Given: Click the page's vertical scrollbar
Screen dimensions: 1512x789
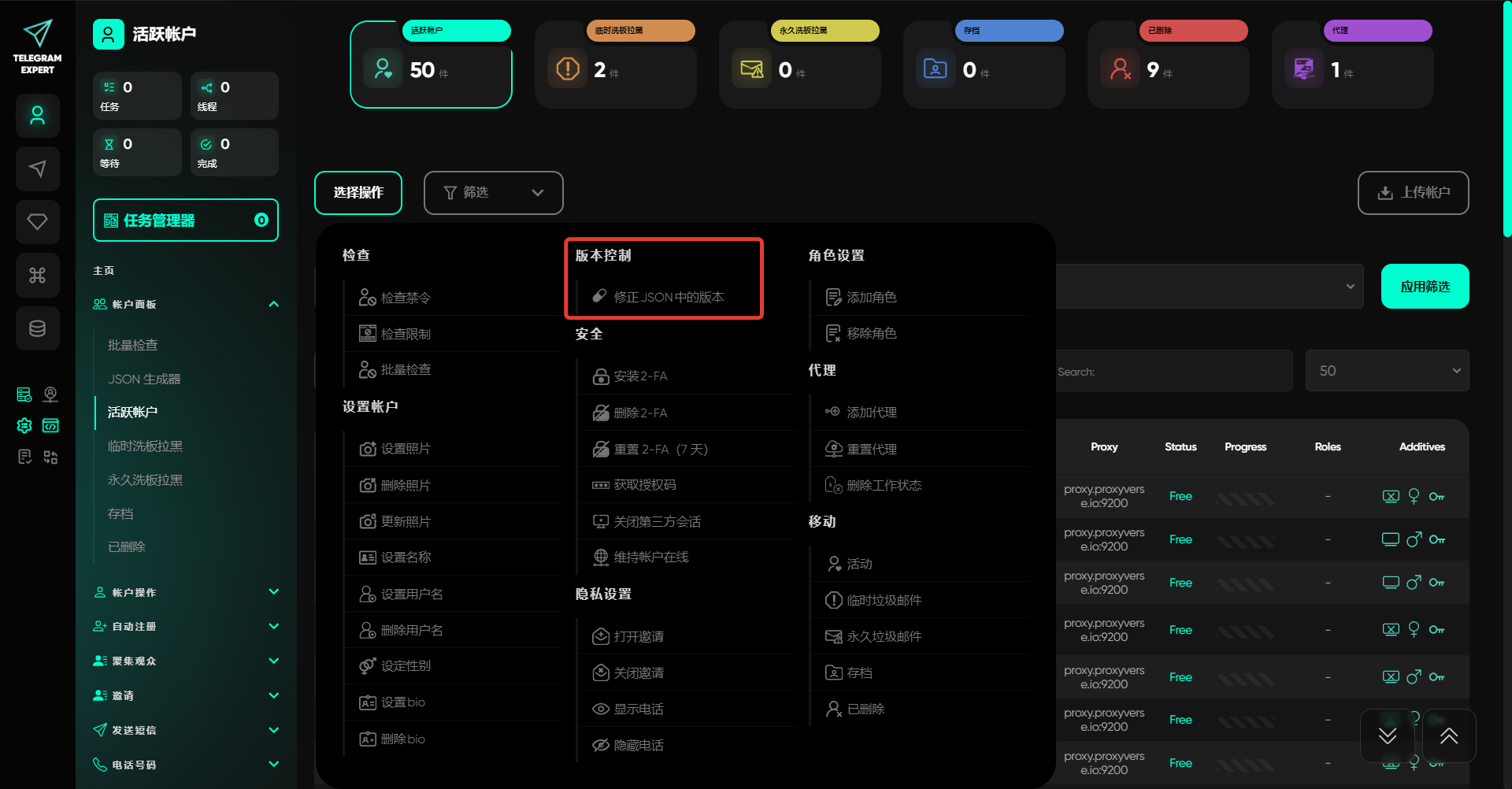Looking at the screenshot, I should coord(1506,118).
